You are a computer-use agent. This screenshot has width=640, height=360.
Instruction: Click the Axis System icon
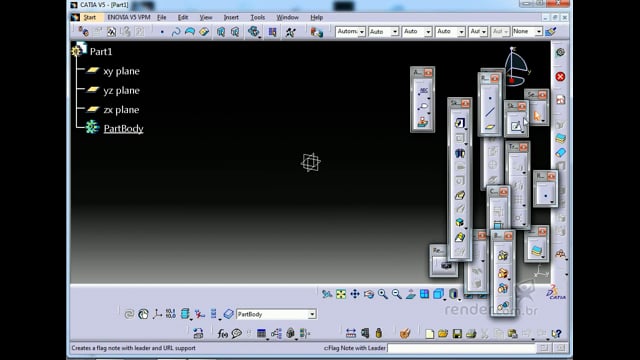click(x=157, y=314)
